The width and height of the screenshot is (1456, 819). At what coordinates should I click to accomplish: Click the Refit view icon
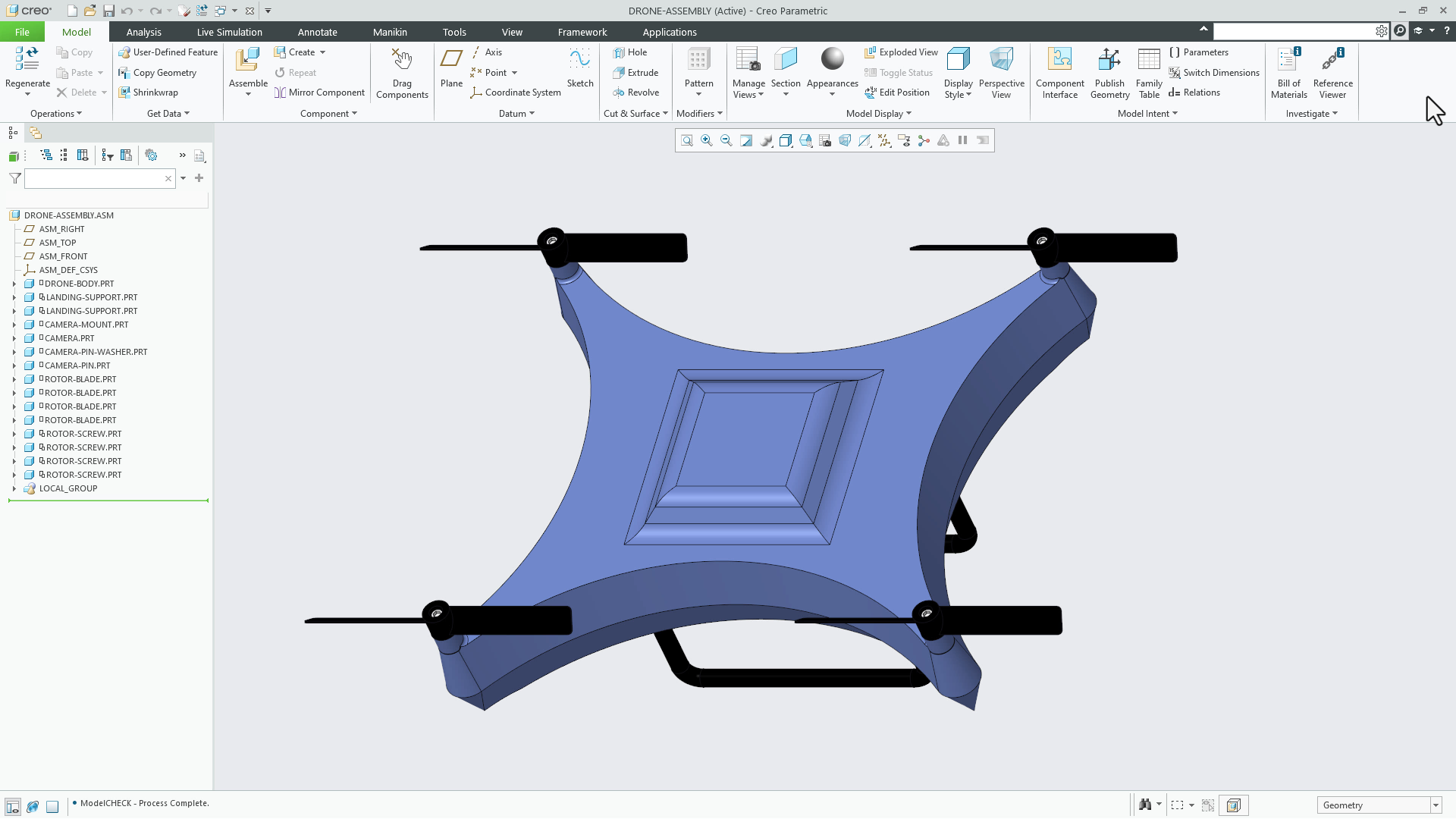(686, 140)
